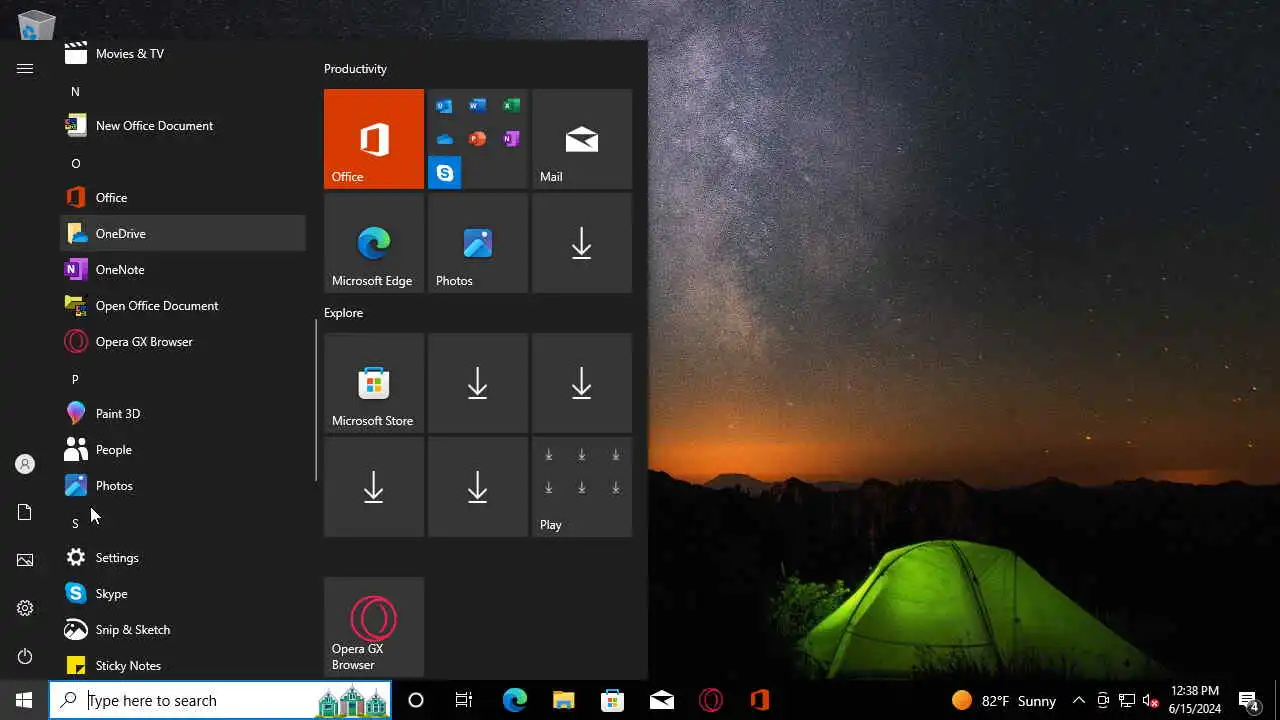
Task: Click the muted volume icon in tray
Action: [x=1150, y=700]
